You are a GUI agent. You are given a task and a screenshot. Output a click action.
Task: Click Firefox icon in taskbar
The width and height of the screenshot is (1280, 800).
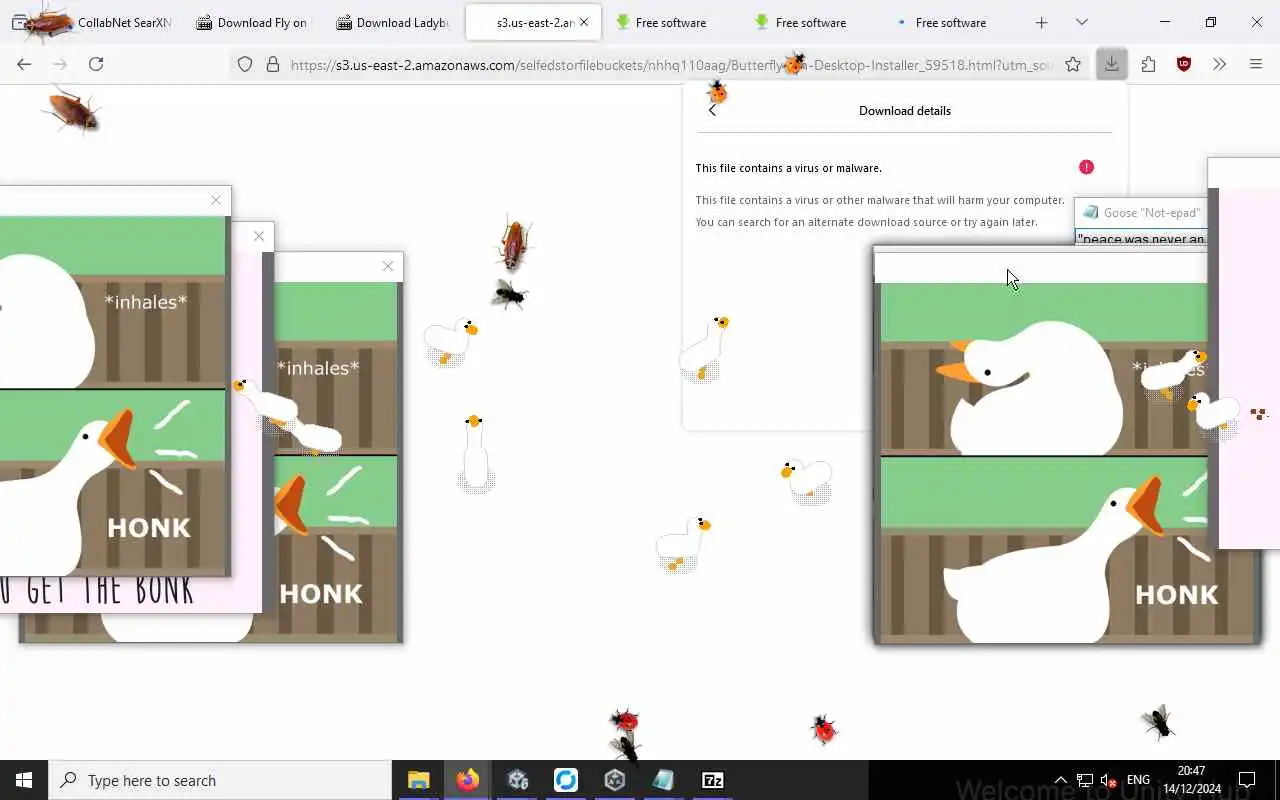point(467,780)
